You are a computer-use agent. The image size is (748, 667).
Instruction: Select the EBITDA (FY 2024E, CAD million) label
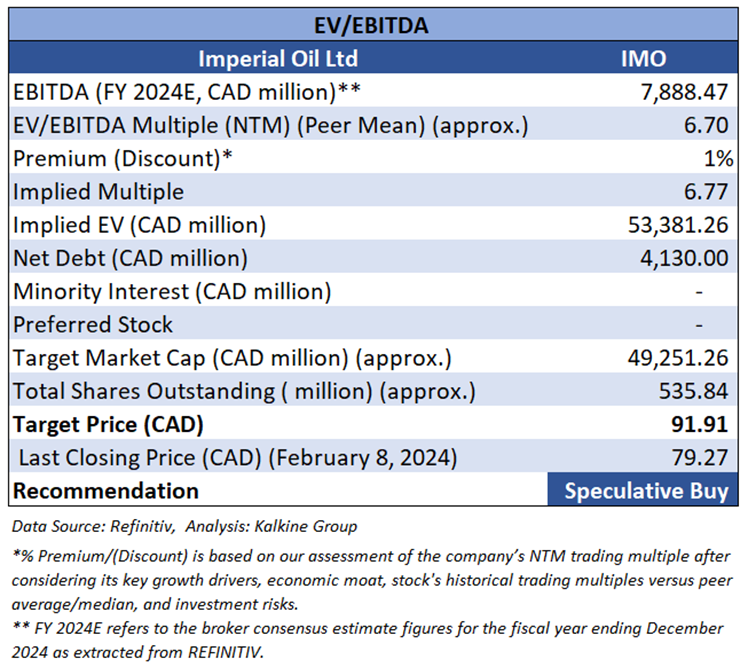click(x=187, y=92)
